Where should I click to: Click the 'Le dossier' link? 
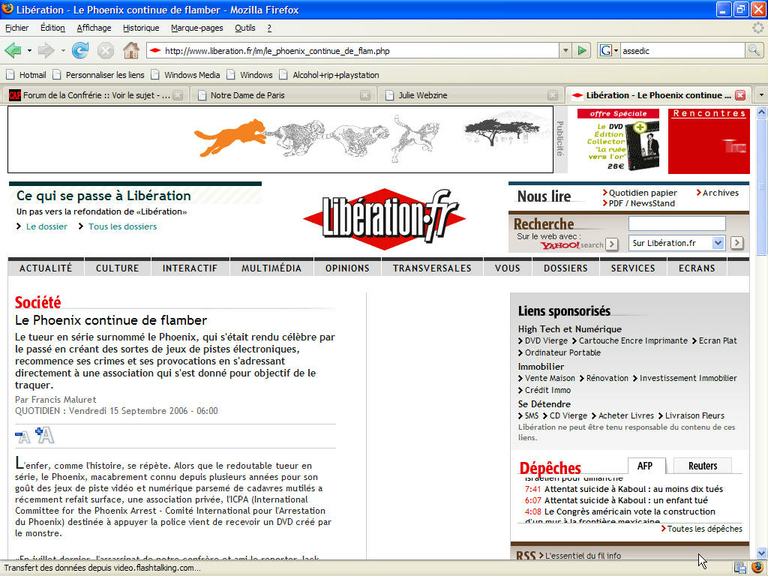(47, 226)
